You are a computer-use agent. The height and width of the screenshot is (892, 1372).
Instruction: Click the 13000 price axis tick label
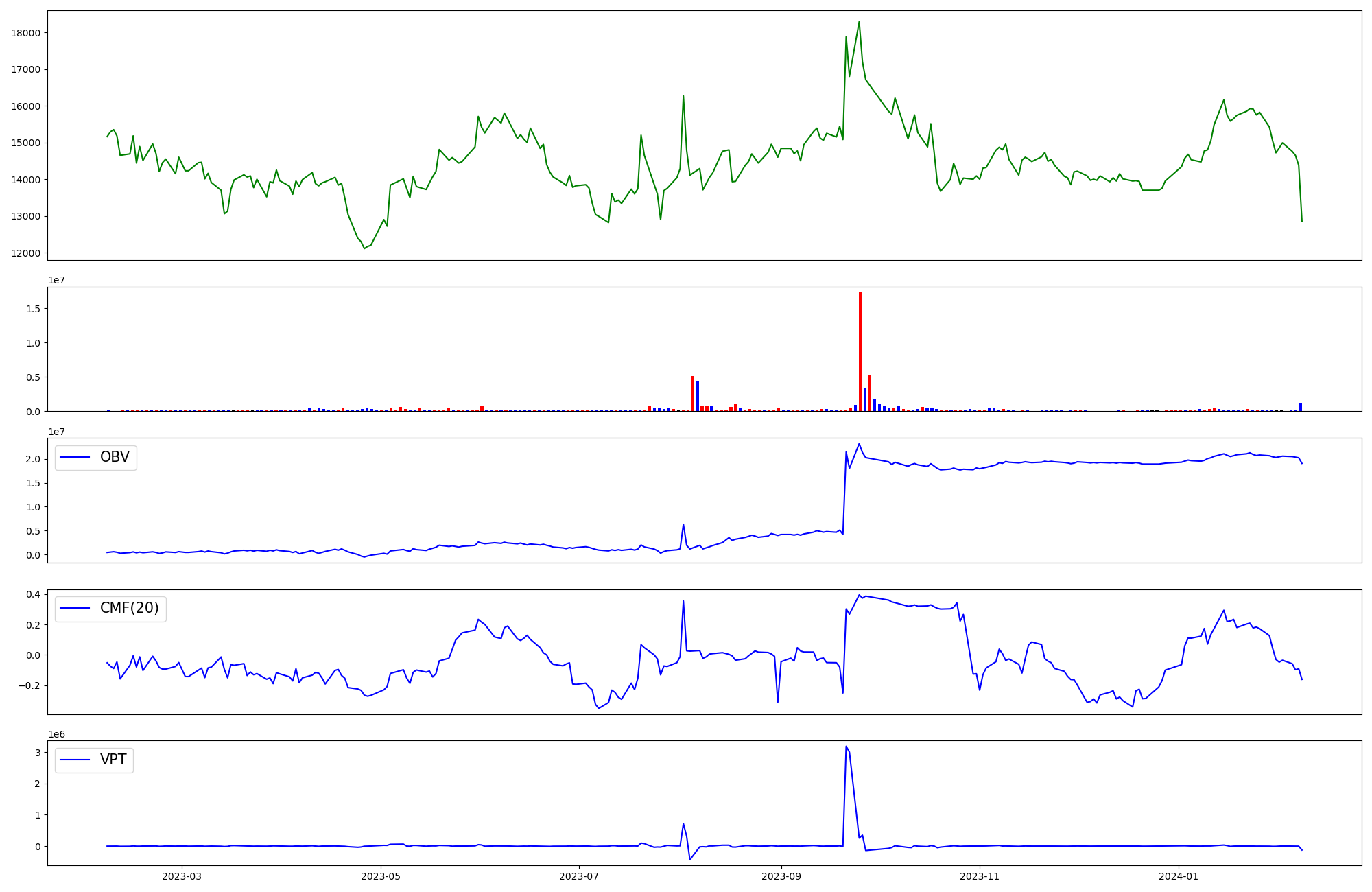pyautogui.click(x=26, y=216)
